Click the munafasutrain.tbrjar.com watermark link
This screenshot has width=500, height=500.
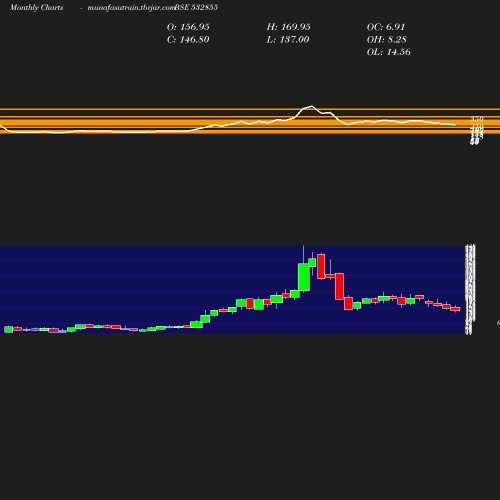[x=131, y=8]
